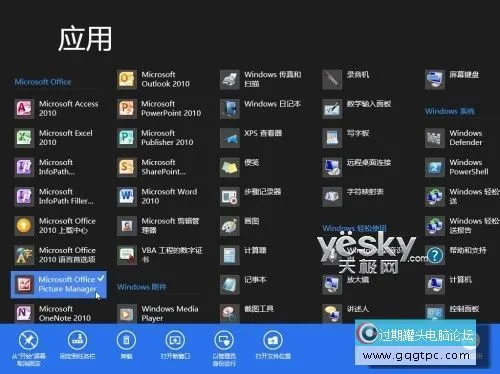Open Windows 日记本 tile
Screen dimensions: 500x374
(x=261, y=109)
